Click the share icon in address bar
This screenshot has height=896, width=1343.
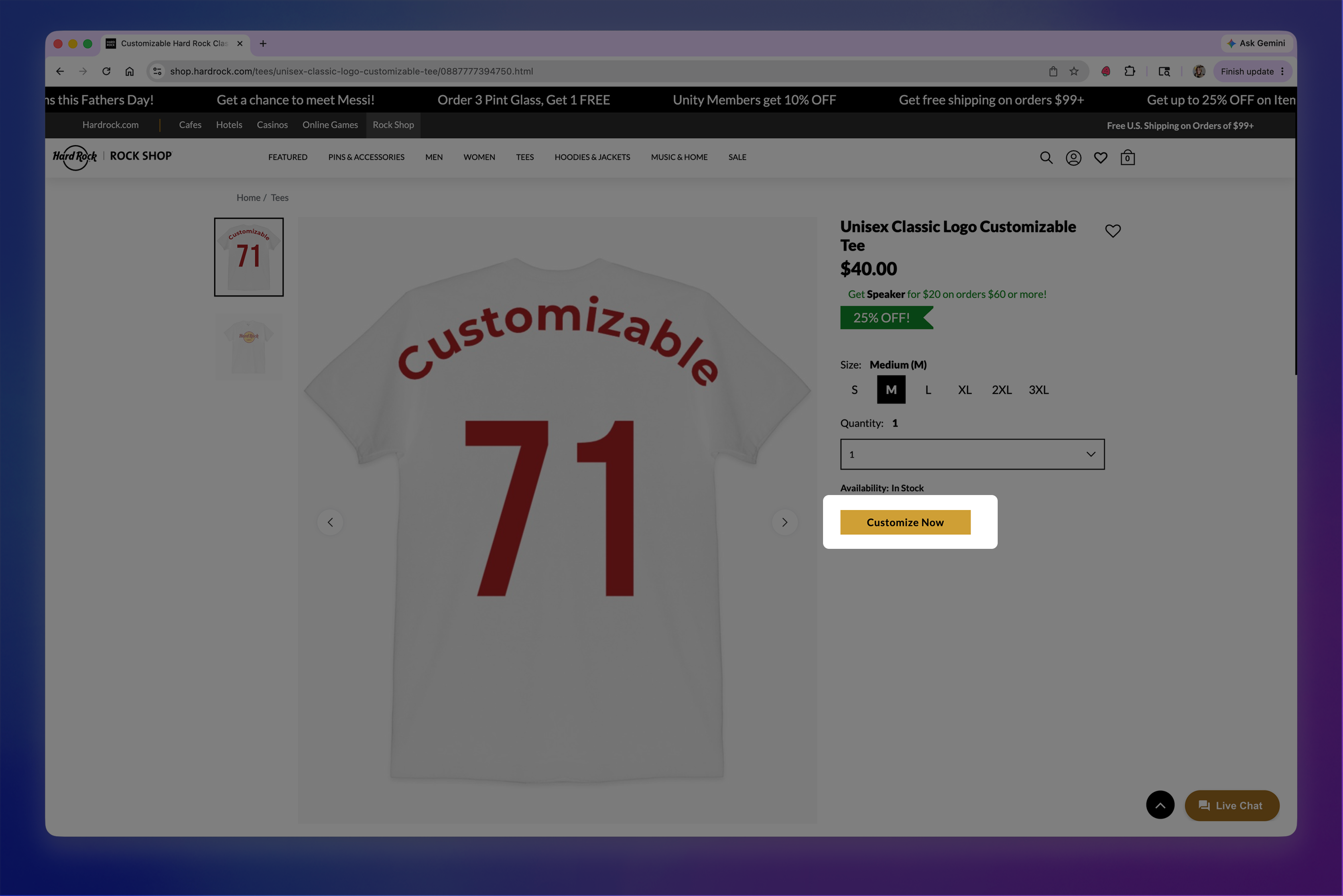pyautogui.click(x=1053, y=71)
